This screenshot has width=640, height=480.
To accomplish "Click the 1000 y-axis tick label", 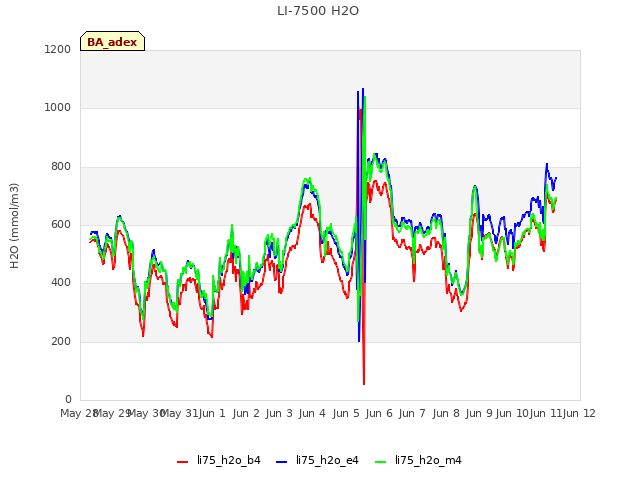I will (58, 108).
